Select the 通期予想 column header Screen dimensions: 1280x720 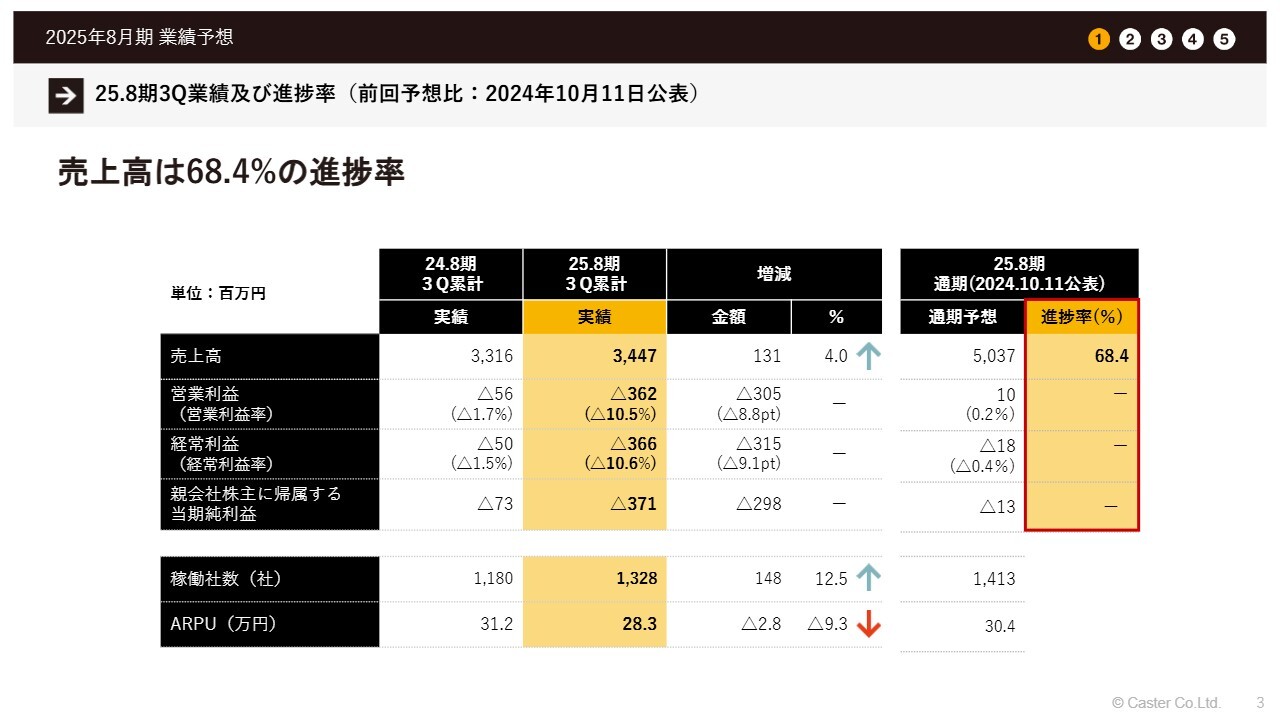(962, 317)
